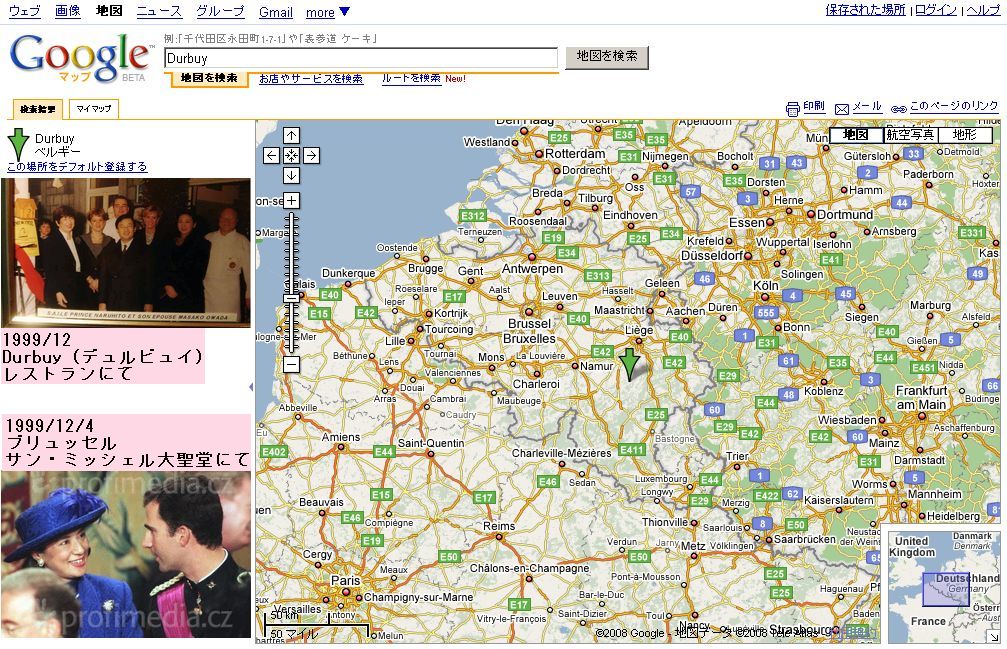Viewport: 1007px width, 649px height.
Task: Click the zoom slider handle
Action: pyautogui.click(x=292, y=298)
